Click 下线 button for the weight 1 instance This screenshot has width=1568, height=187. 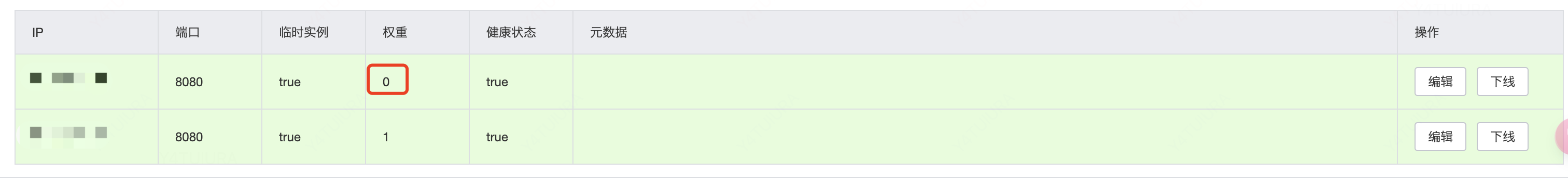coord(1502,137)
